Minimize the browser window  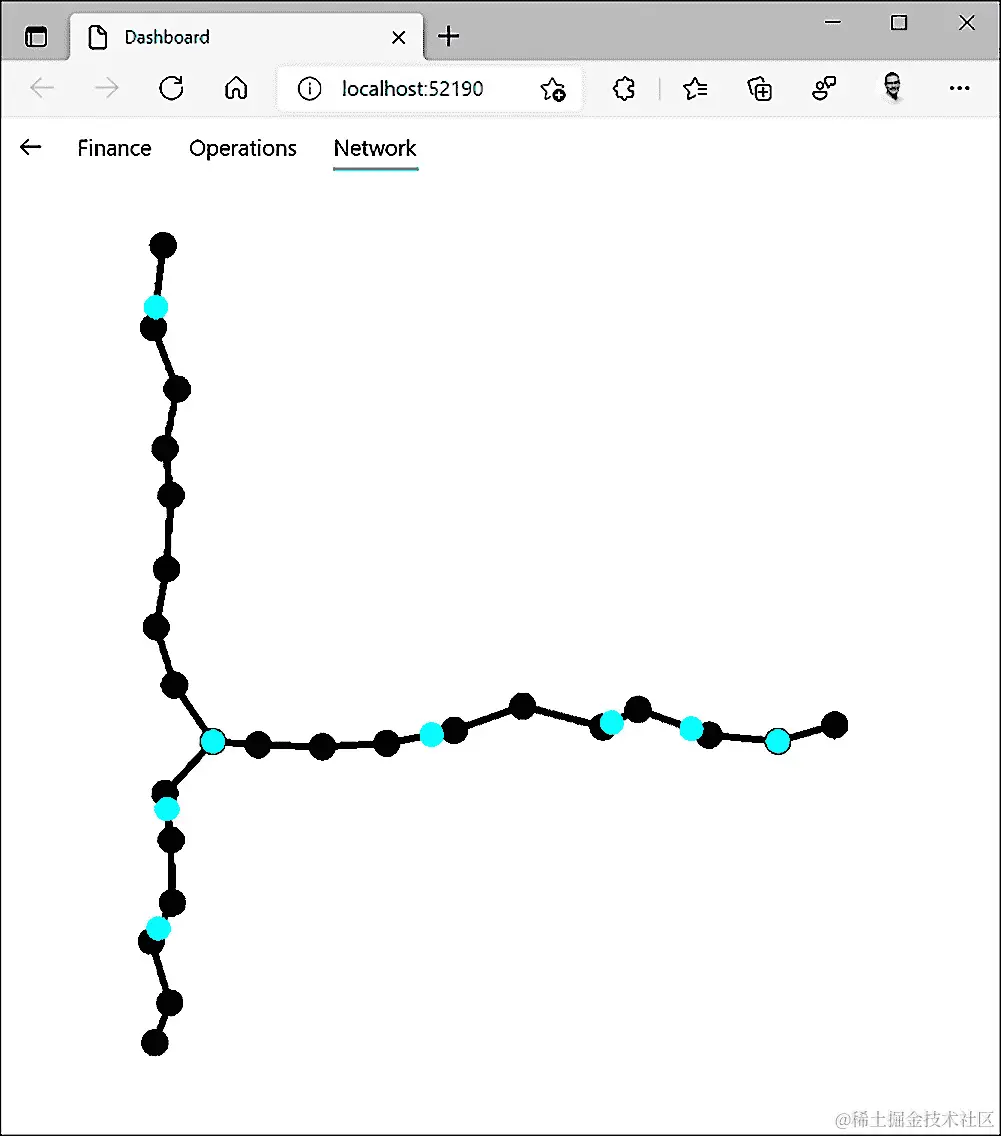833,22
